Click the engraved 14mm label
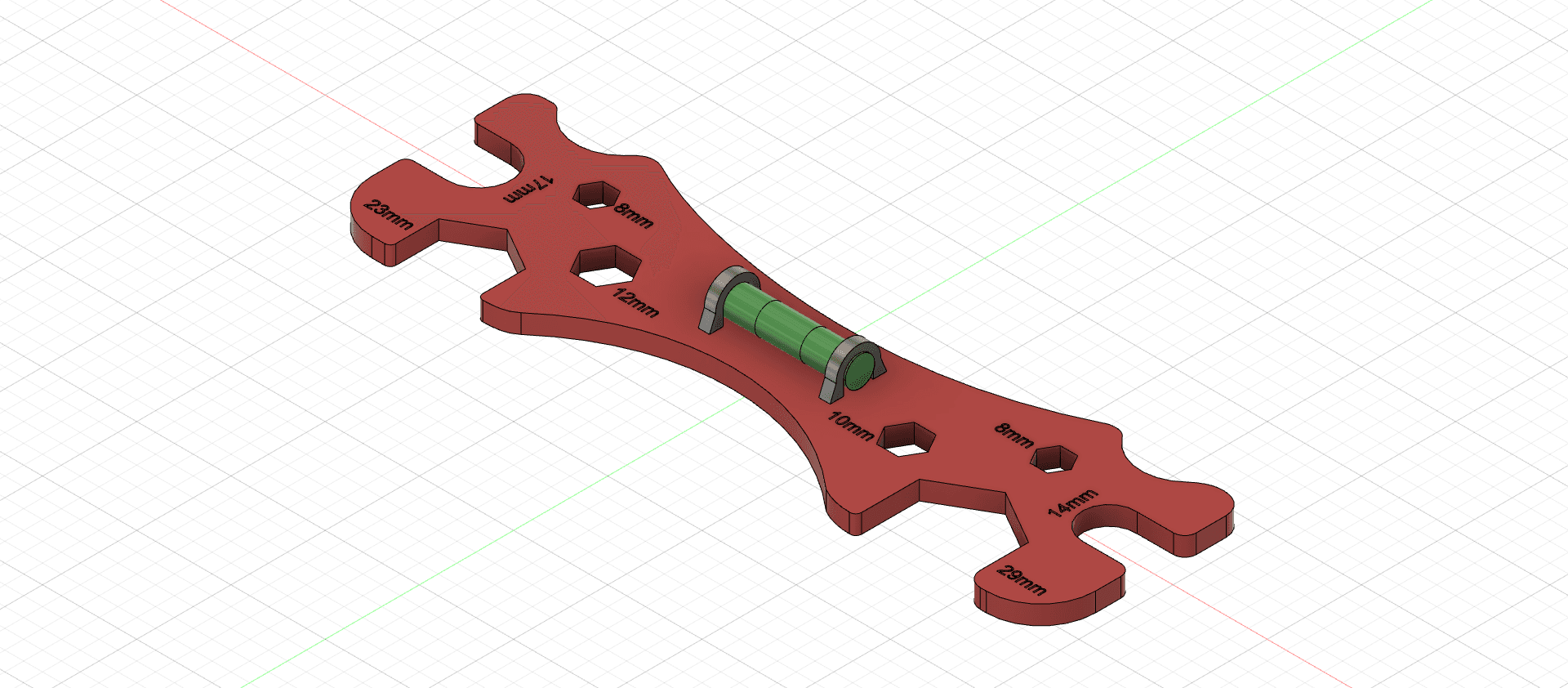 click(x=1072, y=503)
